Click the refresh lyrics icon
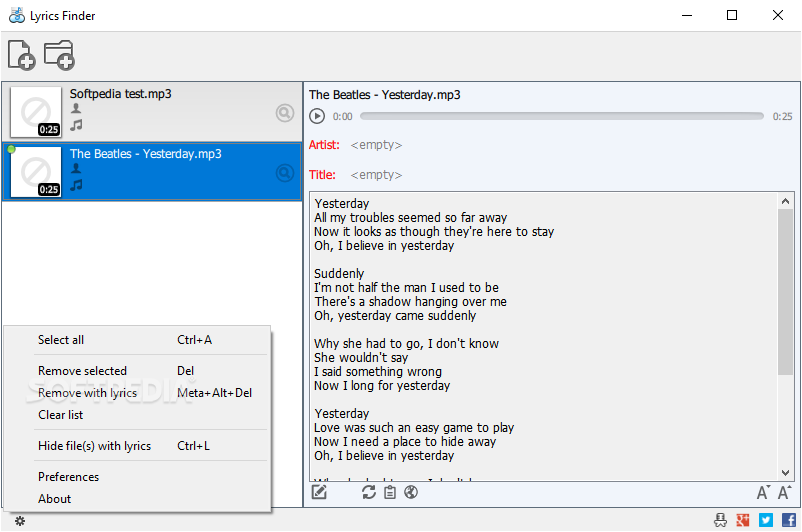 (369, 492)
